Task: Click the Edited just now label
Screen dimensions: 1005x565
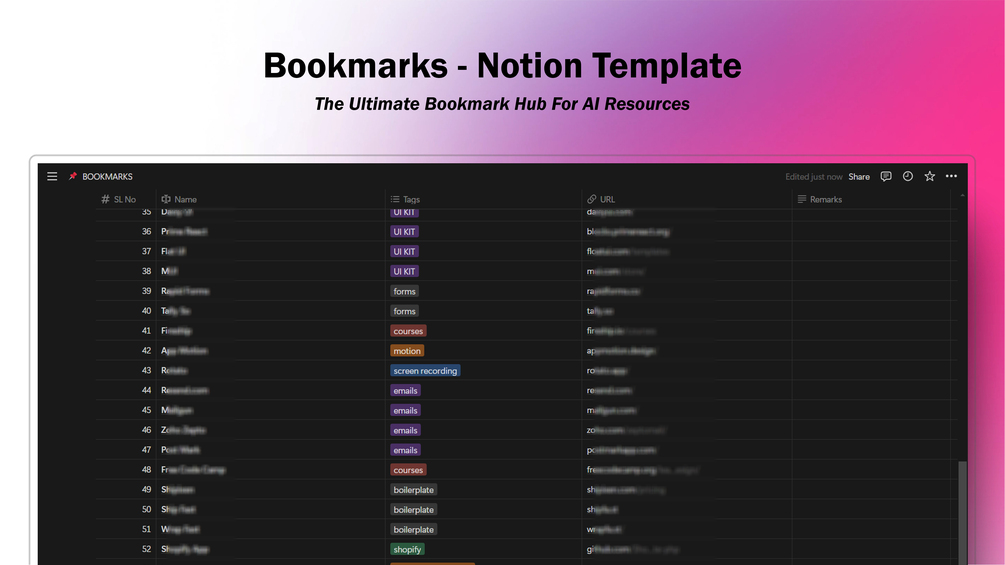Action: click(813, 177)
